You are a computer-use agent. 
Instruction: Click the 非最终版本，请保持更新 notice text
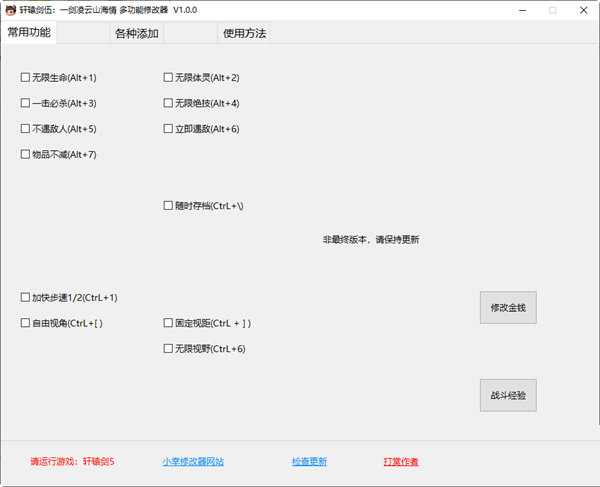pyautogui.click(x=371, y=240)
